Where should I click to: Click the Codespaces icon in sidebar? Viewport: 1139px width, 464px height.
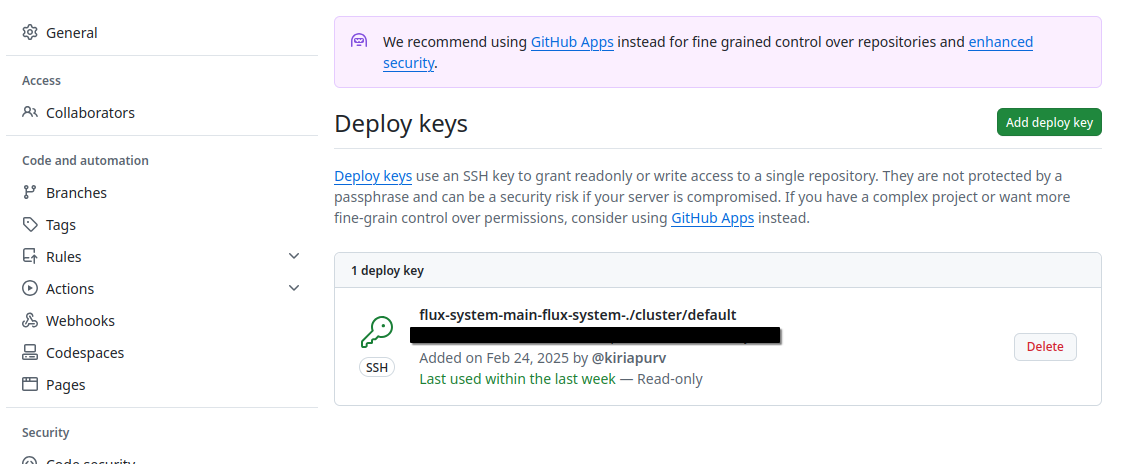click(30, 353)
